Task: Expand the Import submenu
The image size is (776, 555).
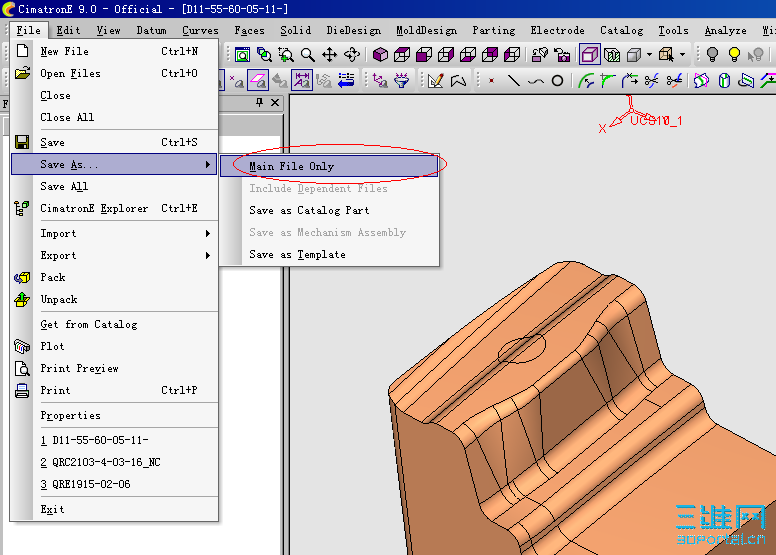Action: tap(114, 233)
